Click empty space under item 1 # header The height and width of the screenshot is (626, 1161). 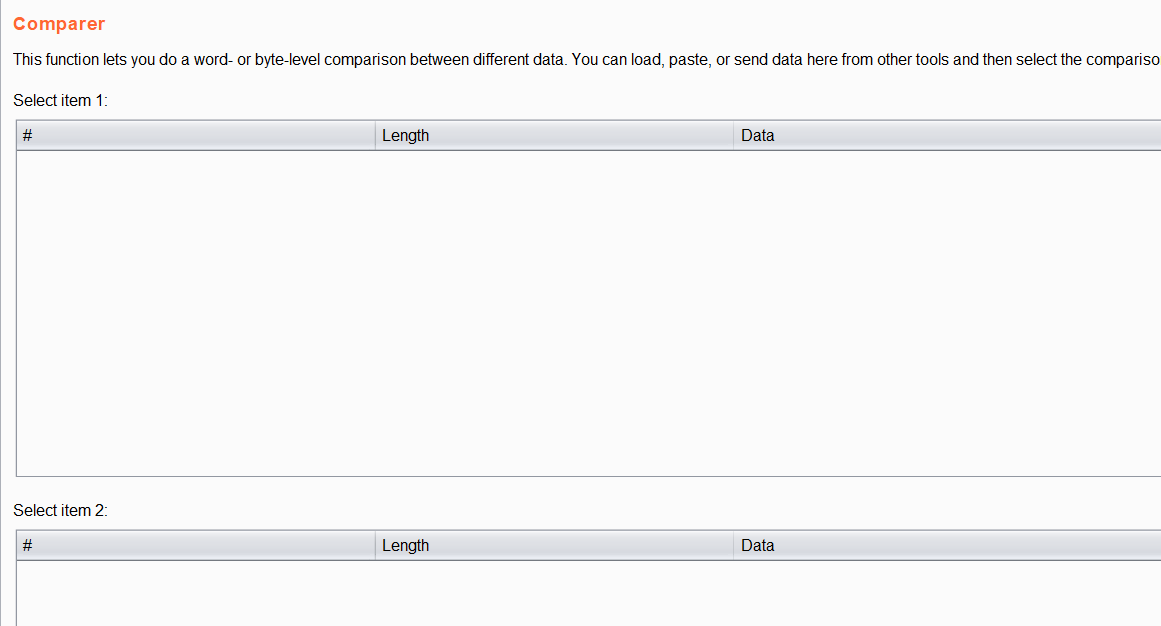coord(196,313)
